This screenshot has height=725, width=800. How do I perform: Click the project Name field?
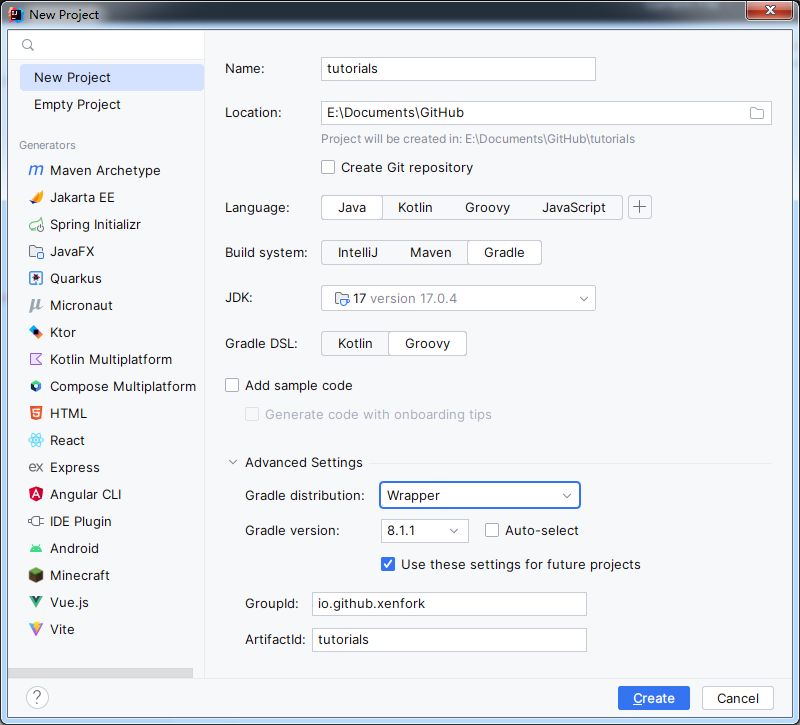(x=458, y=69)
